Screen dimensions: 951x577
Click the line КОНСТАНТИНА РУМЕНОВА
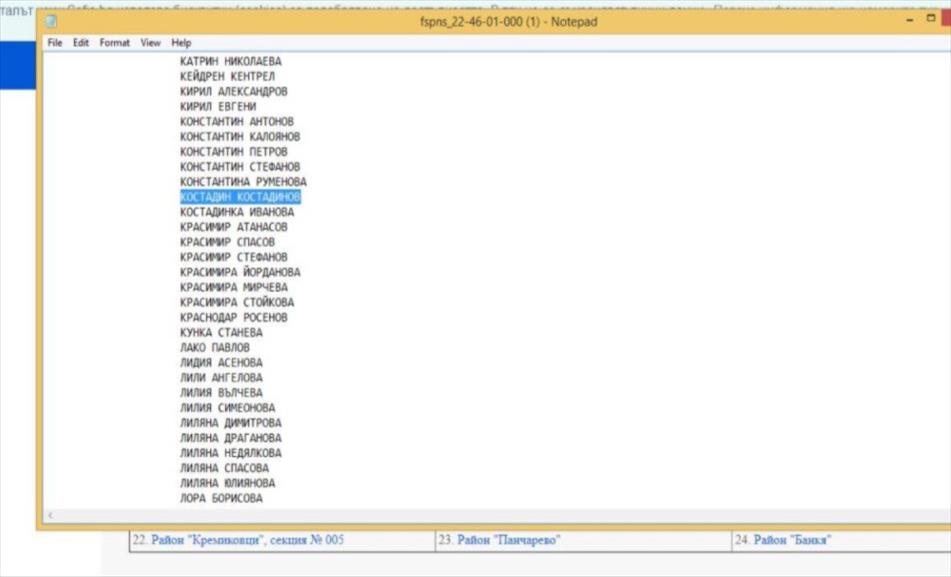click(x=243, y=182)
